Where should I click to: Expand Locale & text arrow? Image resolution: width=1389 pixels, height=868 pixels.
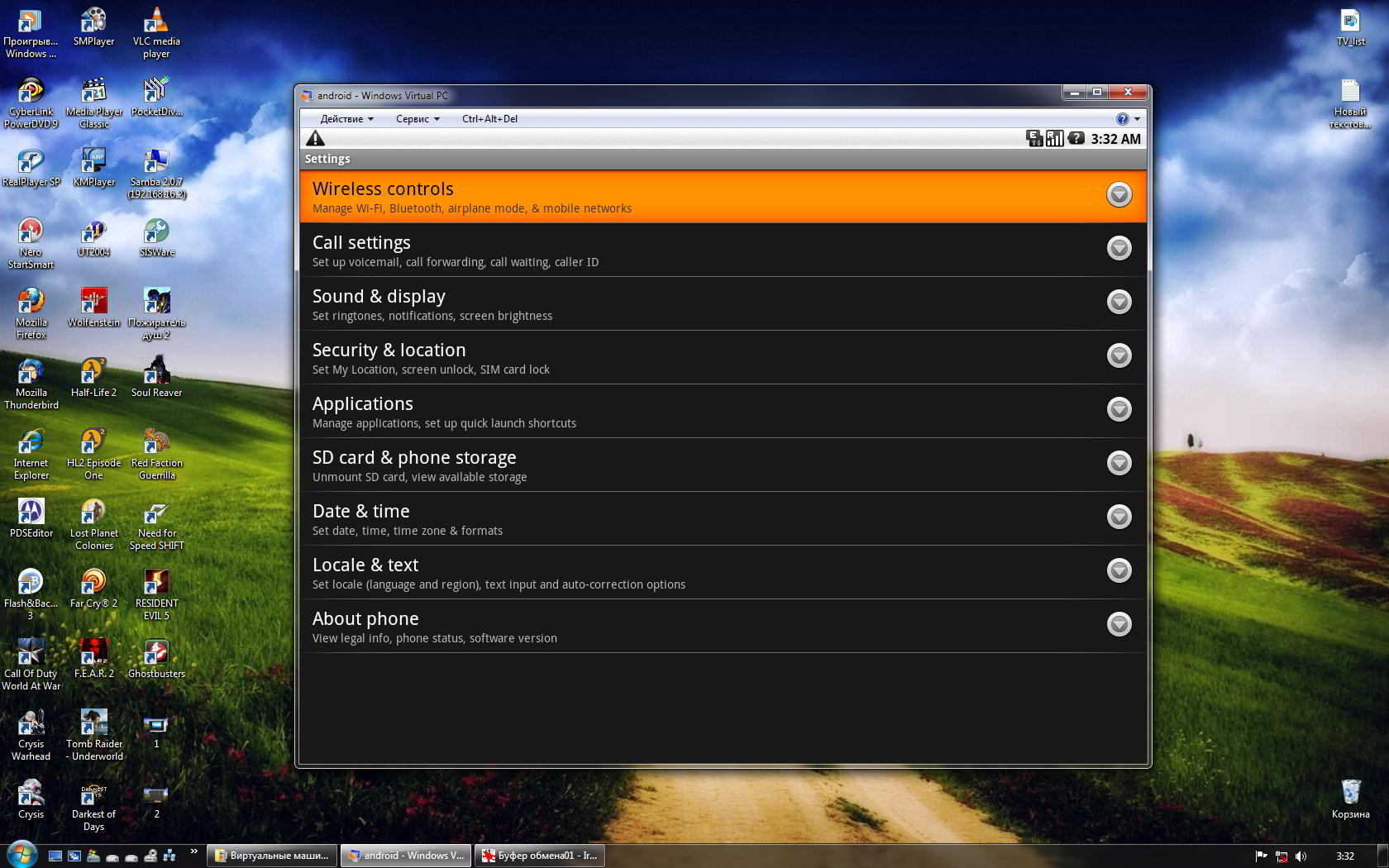click(x=1119, y=570)
